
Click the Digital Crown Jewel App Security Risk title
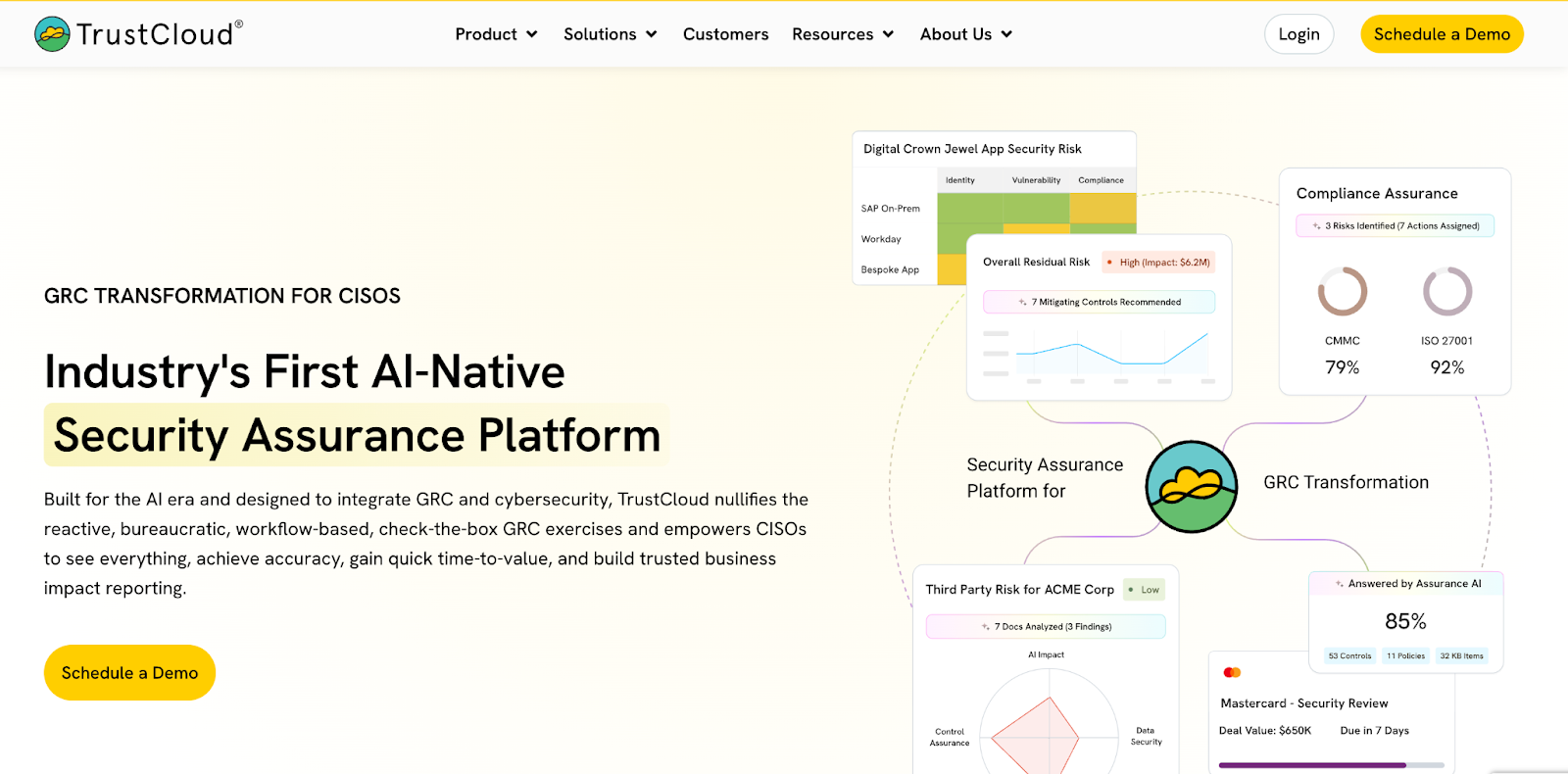click(x=972, y=149)
